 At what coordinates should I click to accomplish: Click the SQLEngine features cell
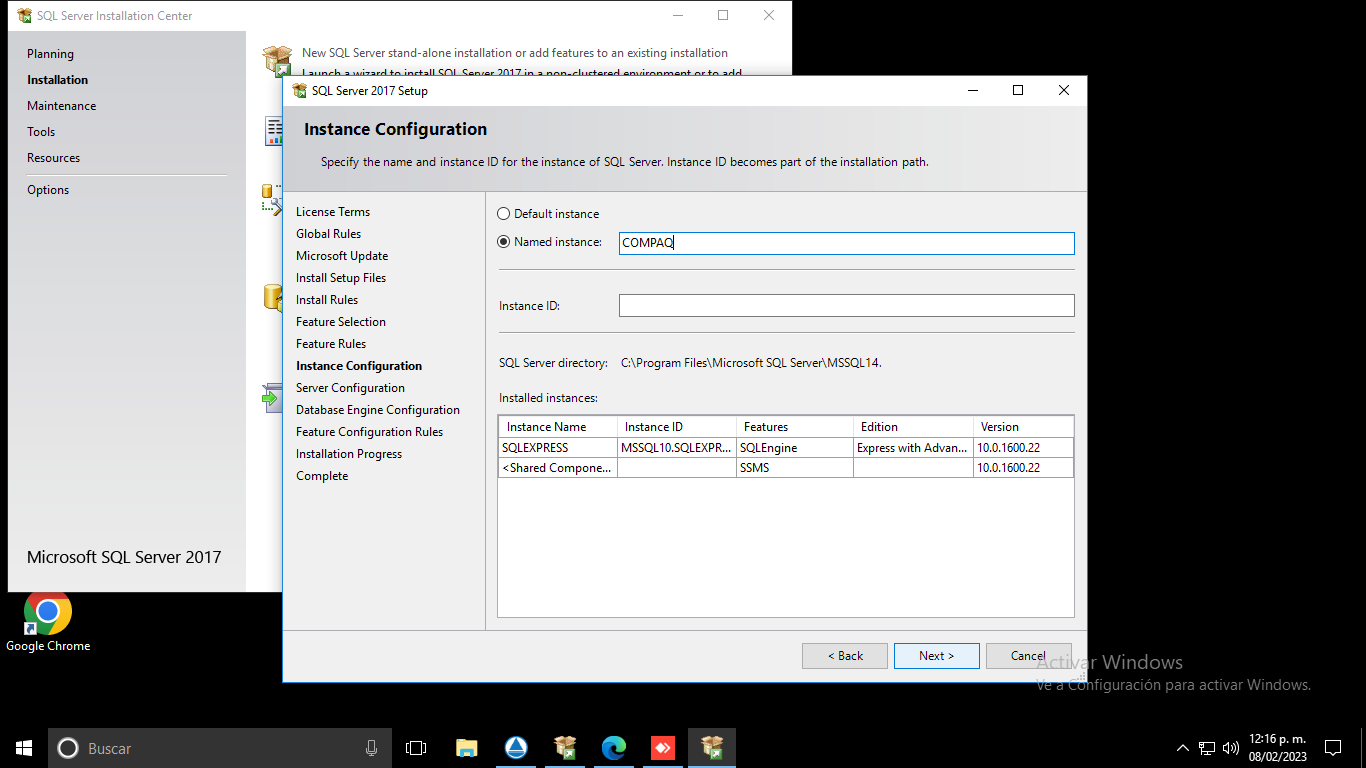794,448
